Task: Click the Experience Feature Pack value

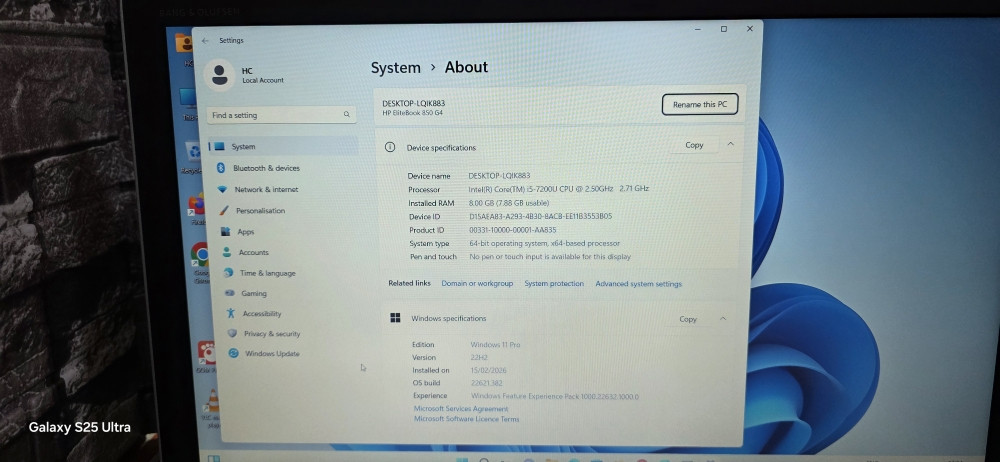Action: click(x=555, y=396)
